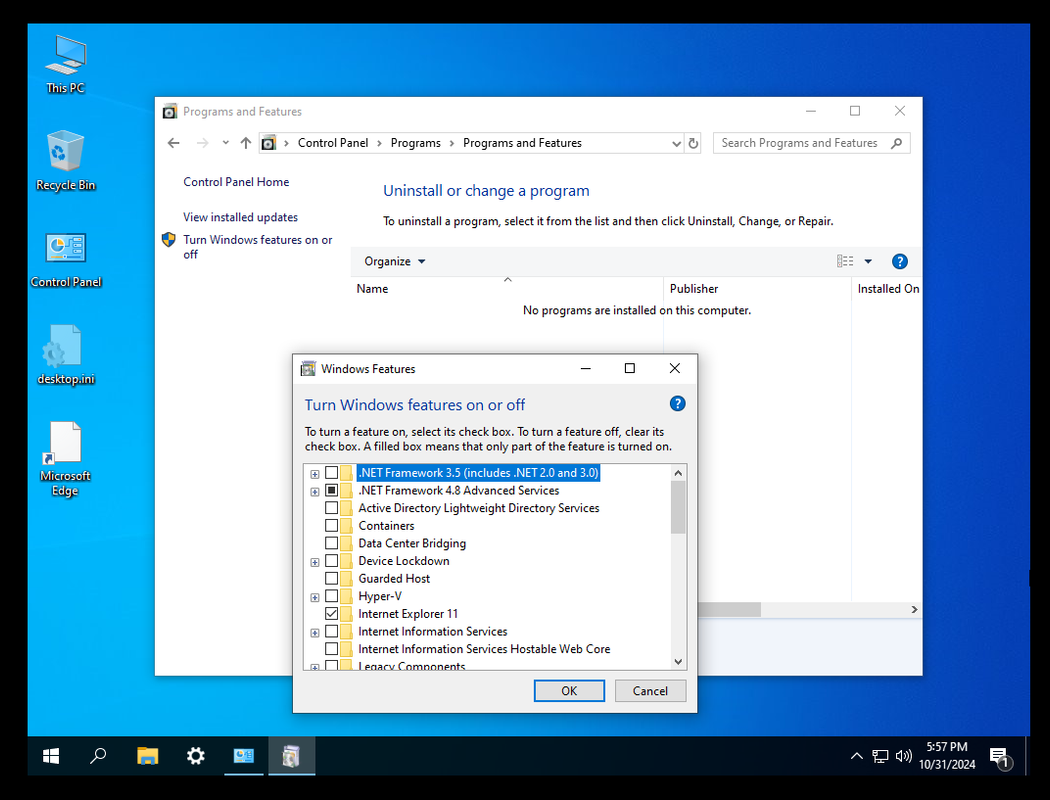Image resolution: width=1050 pixels, height=800 pixels.
Task: Open View installed updates link
Action: tap(240, 217)
